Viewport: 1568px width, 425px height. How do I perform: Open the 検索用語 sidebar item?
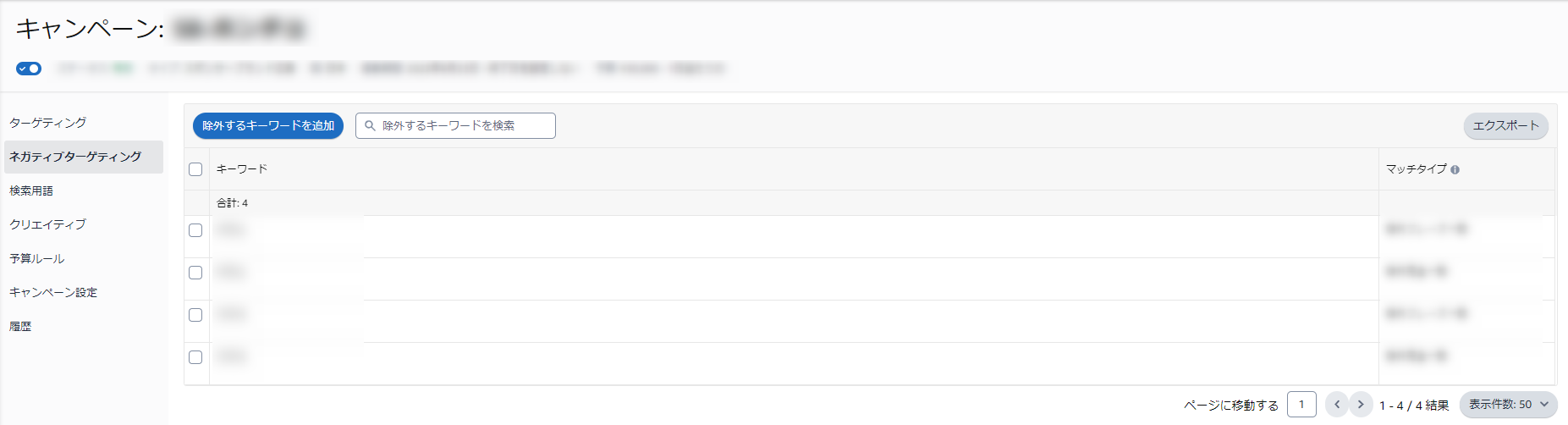[31, 190]
